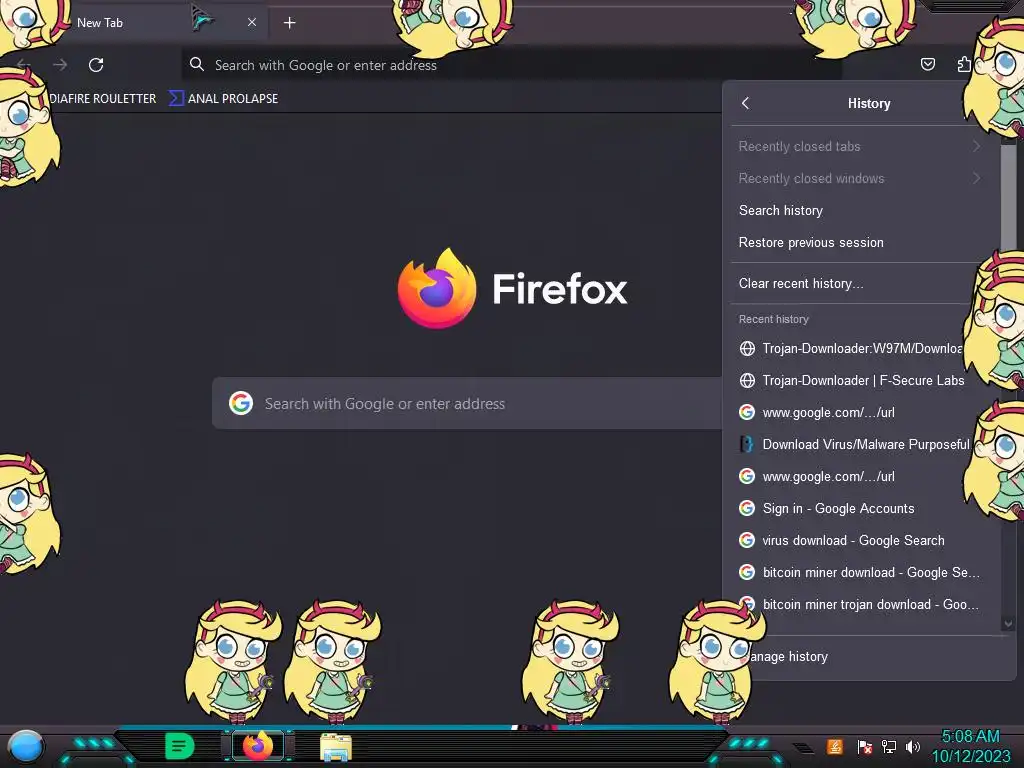This screenshot has width=1024, height=768.
Task: Close the New Tab tab
Action: click(x=252, y=22)
